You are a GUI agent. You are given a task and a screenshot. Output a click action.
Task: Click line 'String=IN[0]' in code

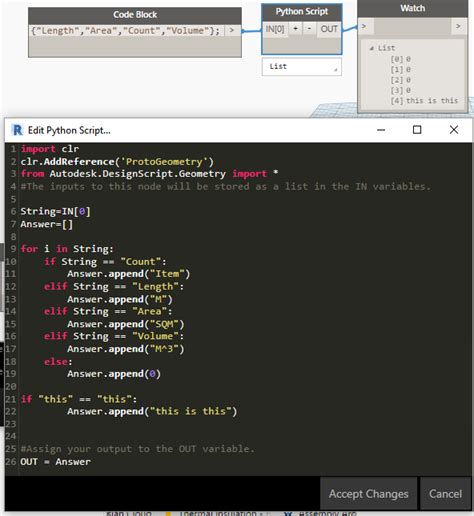pos(55,211)
